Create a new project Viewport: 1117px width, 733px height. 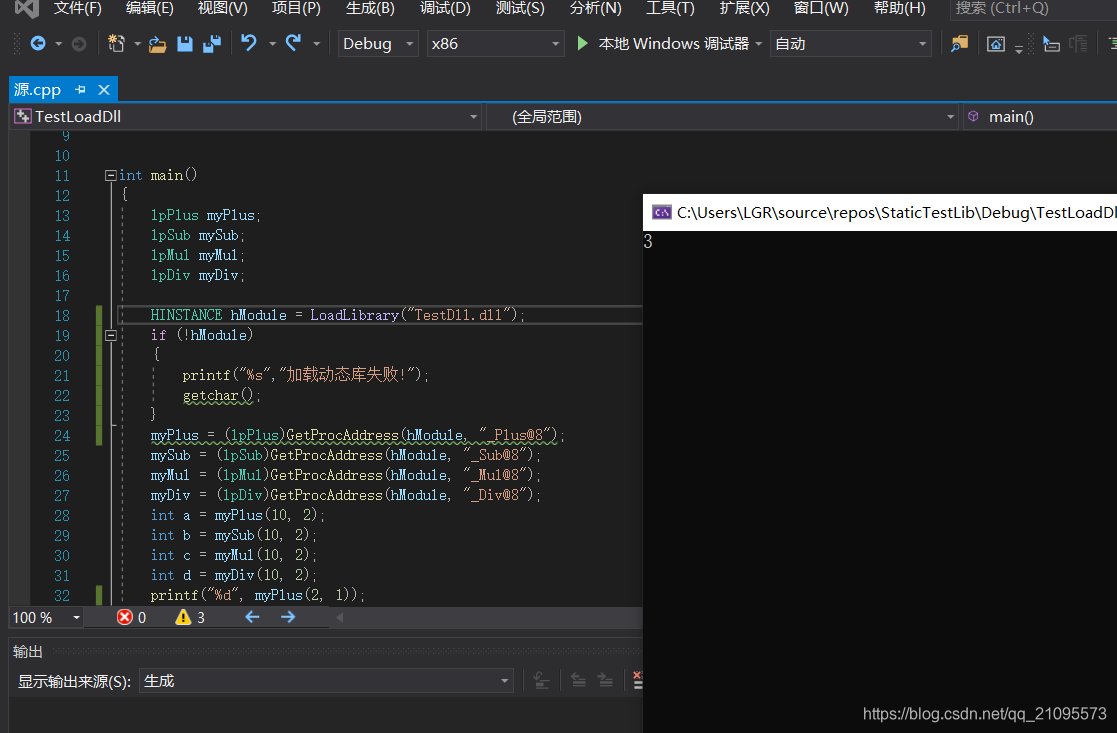(117, 43)
